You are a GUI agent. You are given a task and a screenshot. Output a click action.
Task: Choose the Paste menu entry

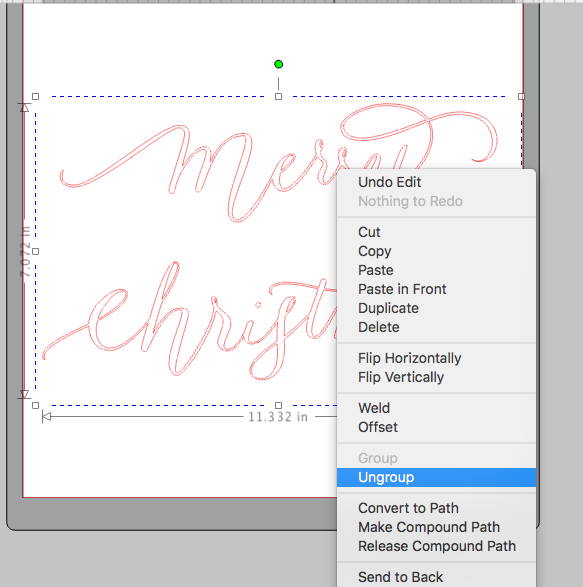click(436, 270)
